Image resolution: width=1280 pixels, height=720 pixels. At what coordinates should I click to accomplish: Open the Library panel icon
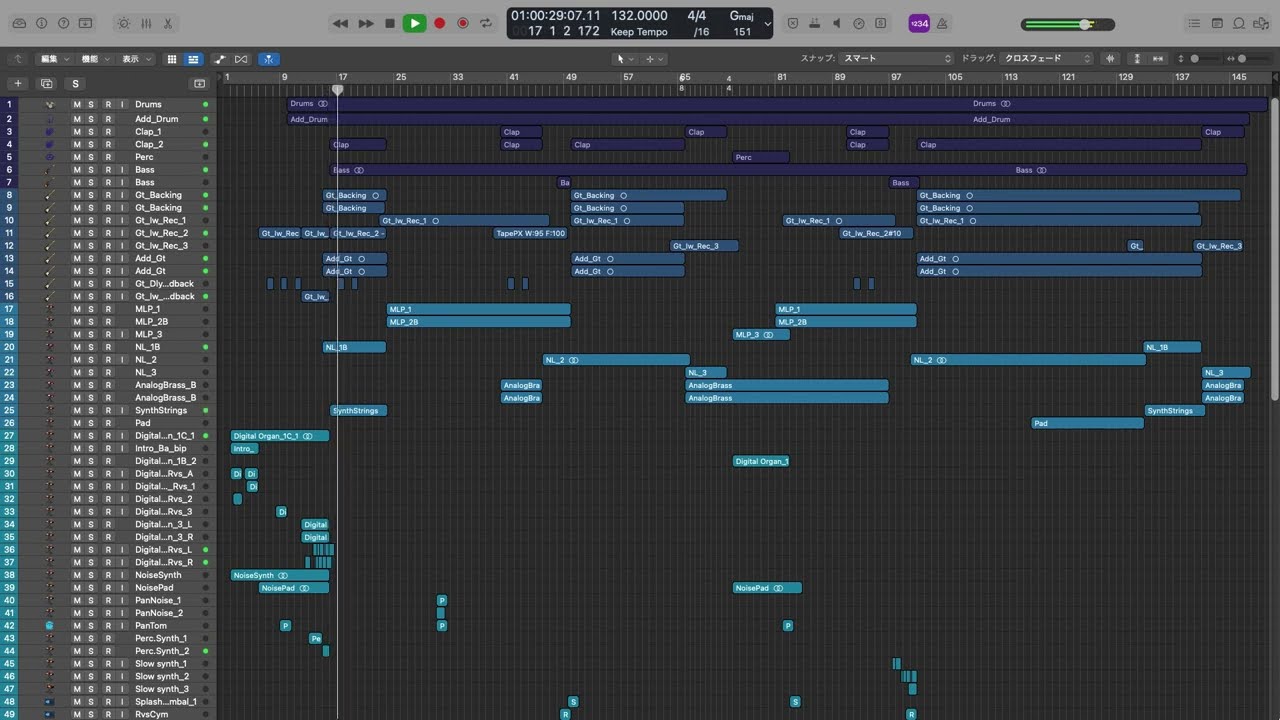[20, 23]
